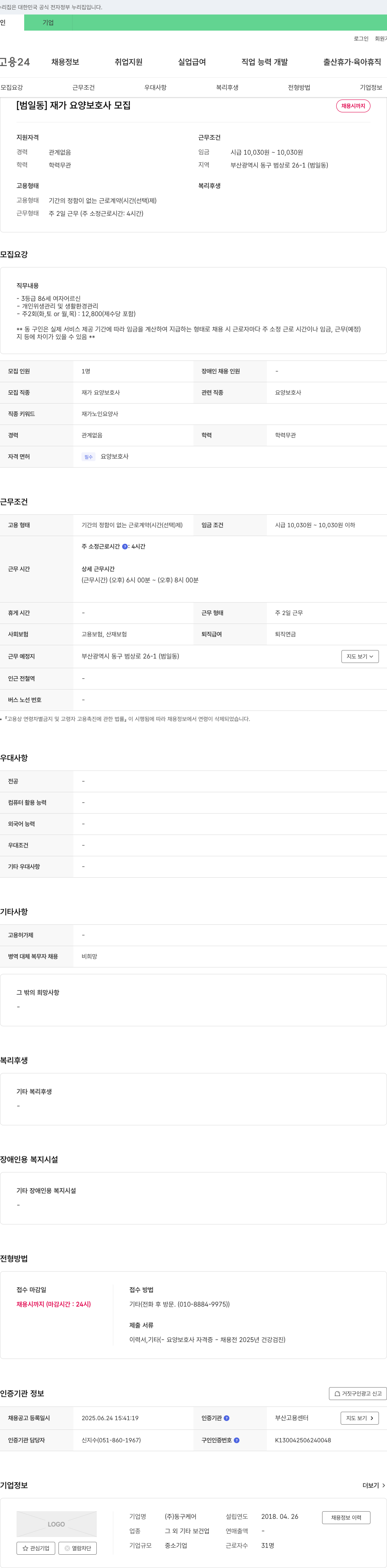Image resolution: width=387 pixels, height=1568 pixels.
Task: Click 주 2일 근무 value in 근무 형태 row
Action: [x=289, y=613]
